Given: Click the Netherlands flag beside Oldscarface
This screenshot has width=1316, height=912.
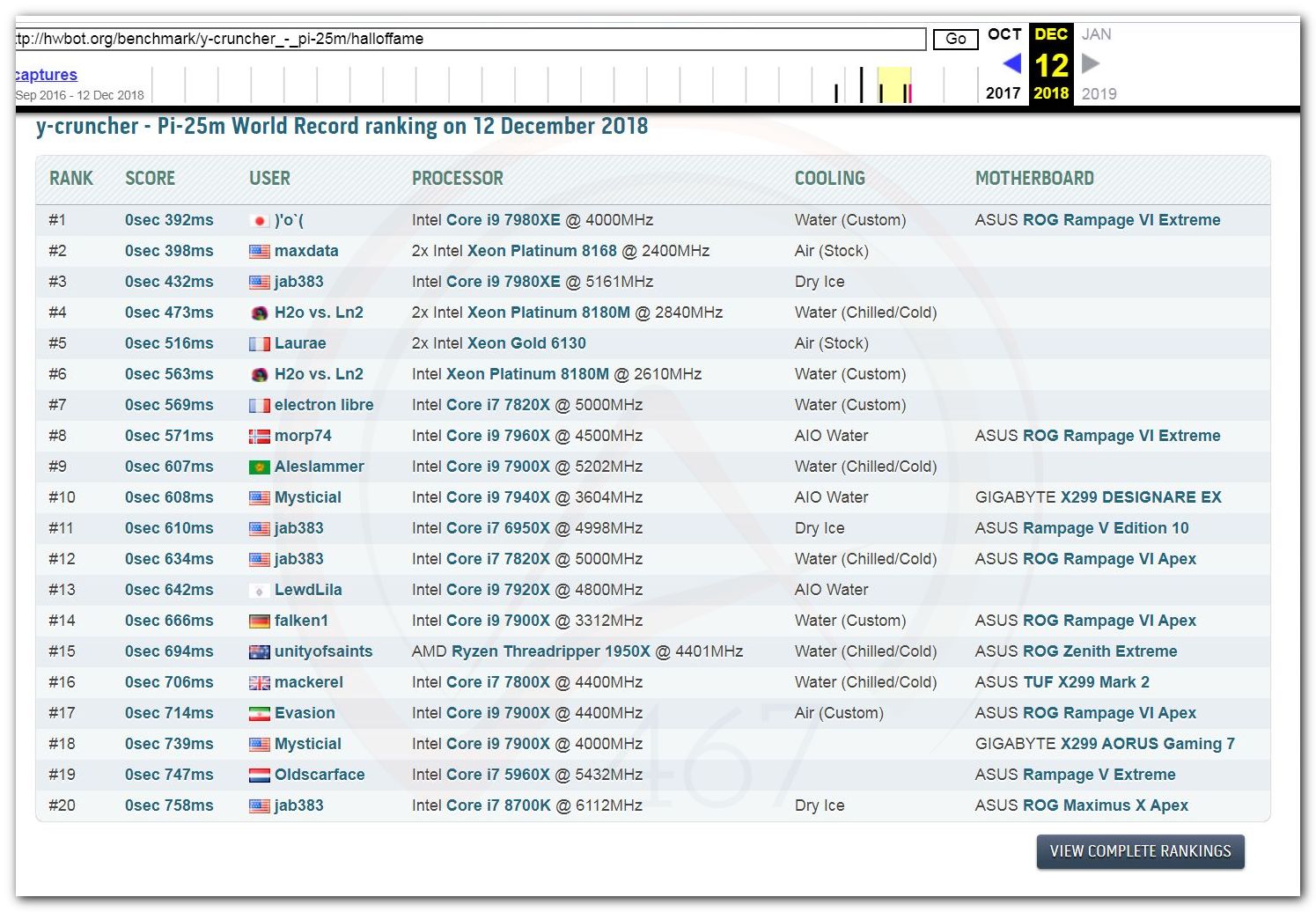Looking at the screenshot, I should (259, 776).
